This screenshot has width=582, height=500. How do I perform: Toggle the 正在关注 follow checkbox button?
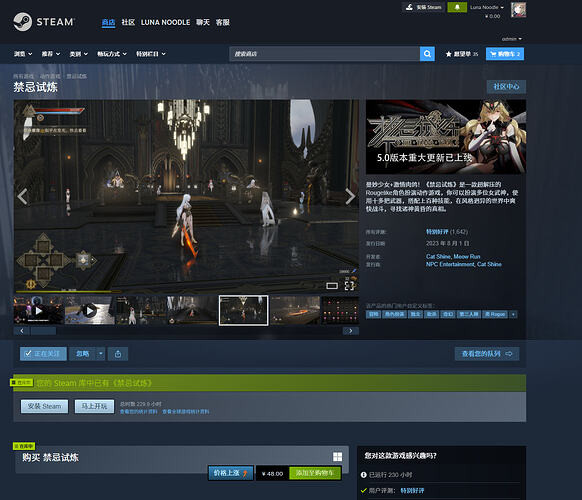tap(43, 354)
